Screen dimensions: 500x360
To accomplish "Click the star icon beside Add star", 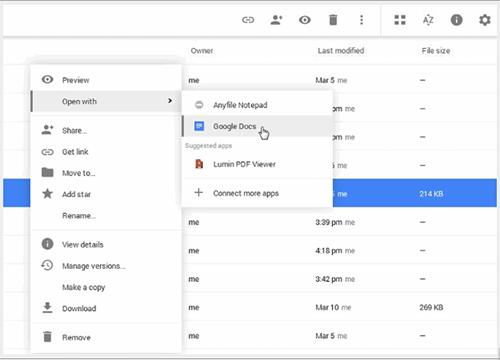I will point(47,193).
